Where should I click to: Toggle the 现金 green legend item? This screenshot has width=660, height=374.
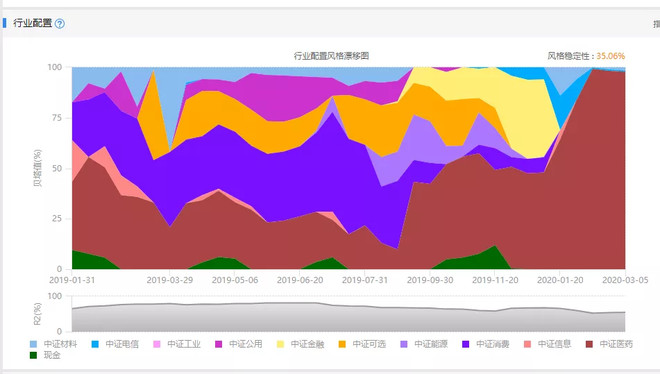(x=45, y=355)
